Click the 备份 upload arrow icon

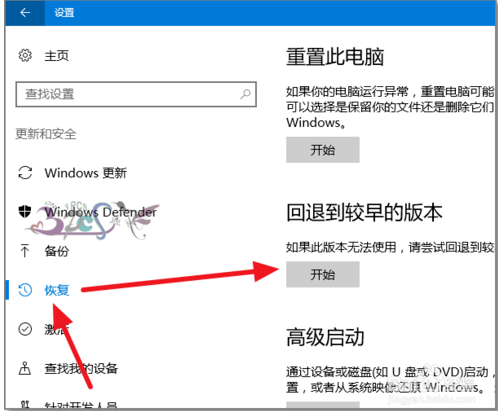[25, 251]
